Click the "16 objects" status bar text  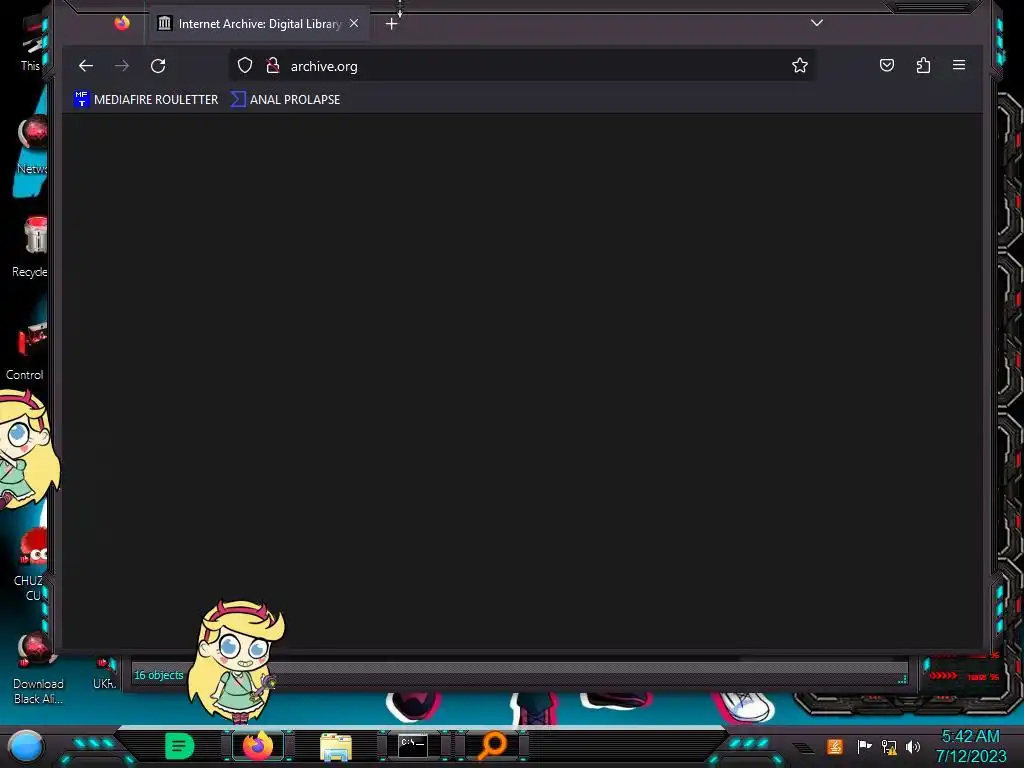tap(158, 675)
